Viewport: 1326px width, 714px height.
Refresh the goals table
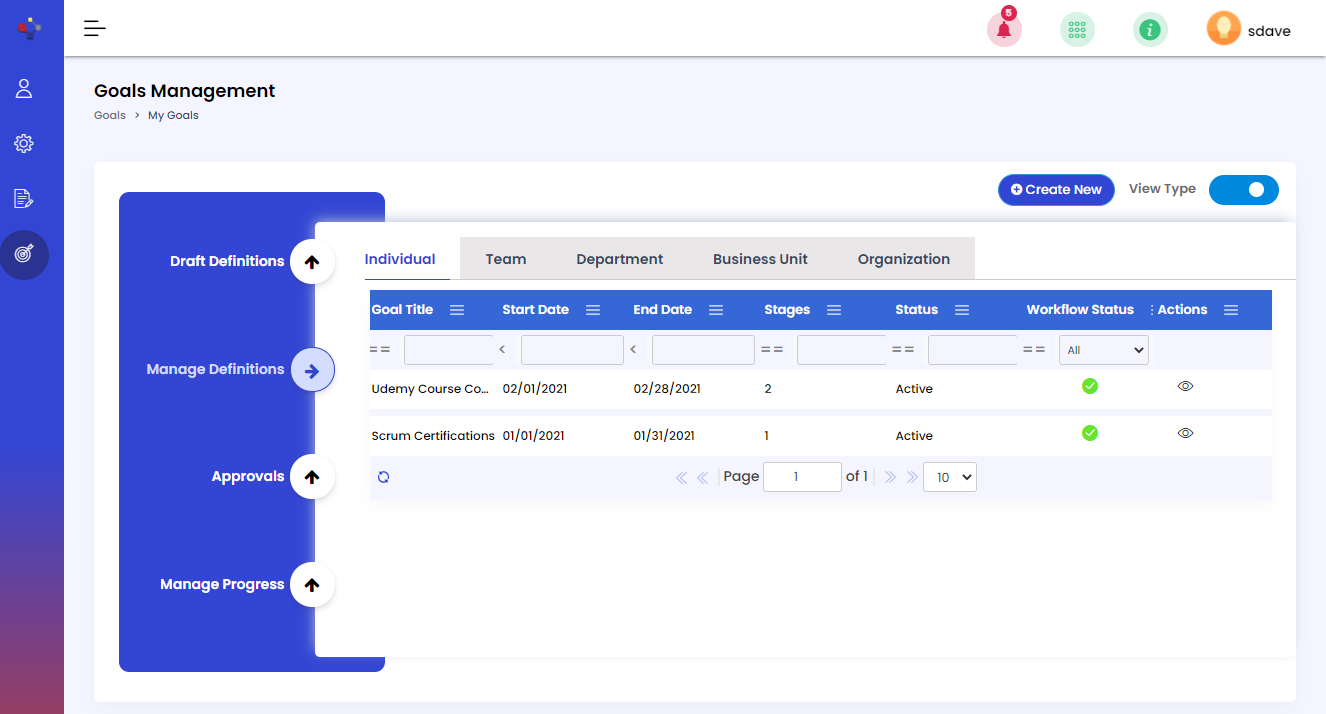(x=383, y=477)
